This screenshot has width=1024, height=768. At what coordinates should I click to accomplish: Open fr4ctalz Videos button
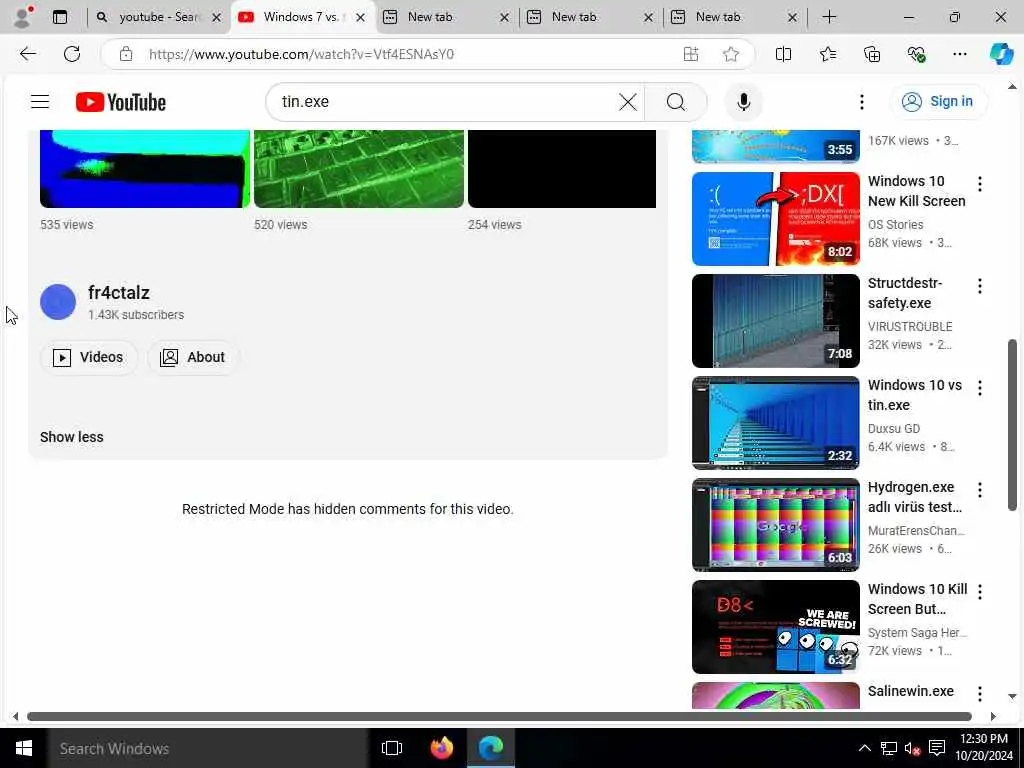pos(89,357)
